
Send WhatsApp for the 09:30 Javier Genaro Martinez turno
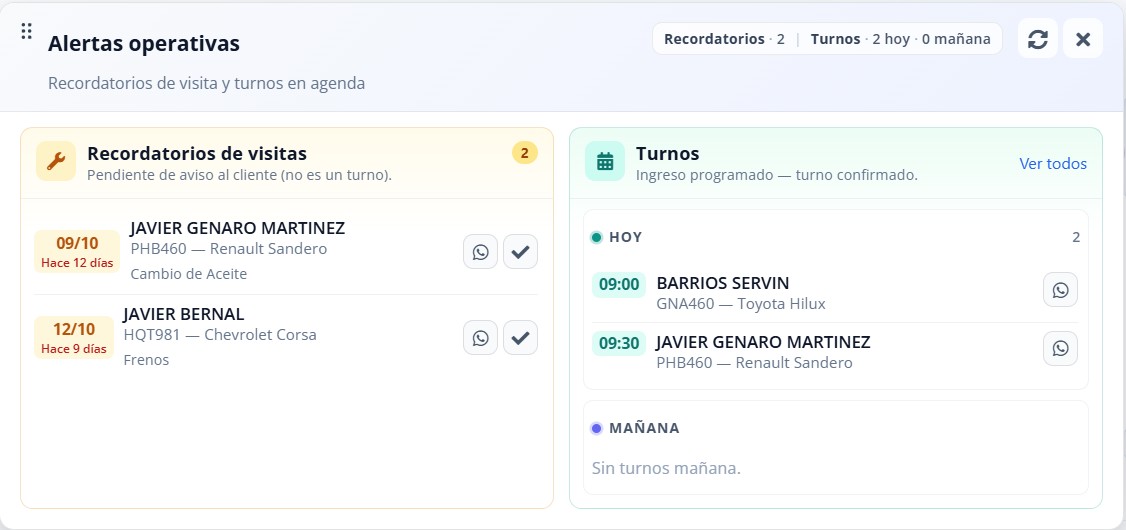point(1060,348)
